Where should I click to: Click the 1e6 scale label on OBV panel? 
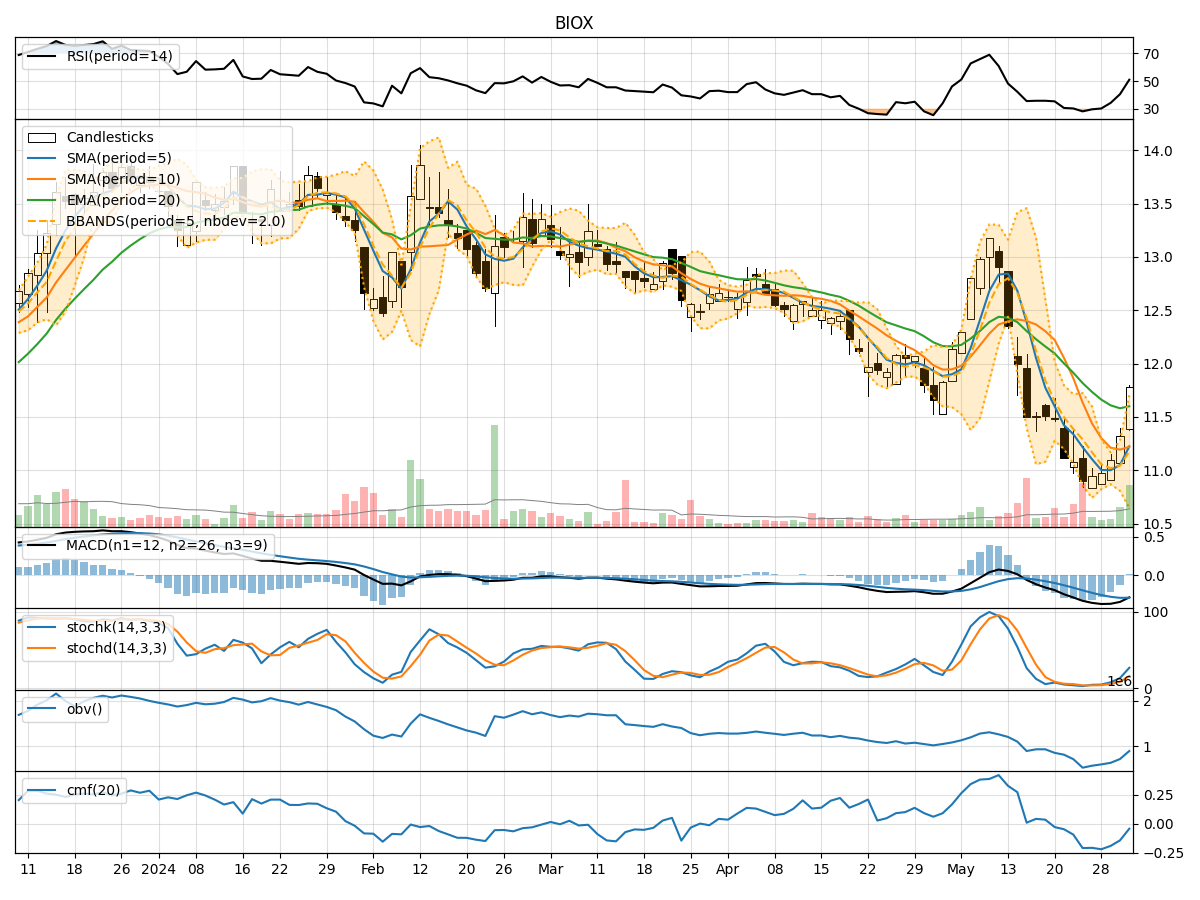pos(1119,682)
